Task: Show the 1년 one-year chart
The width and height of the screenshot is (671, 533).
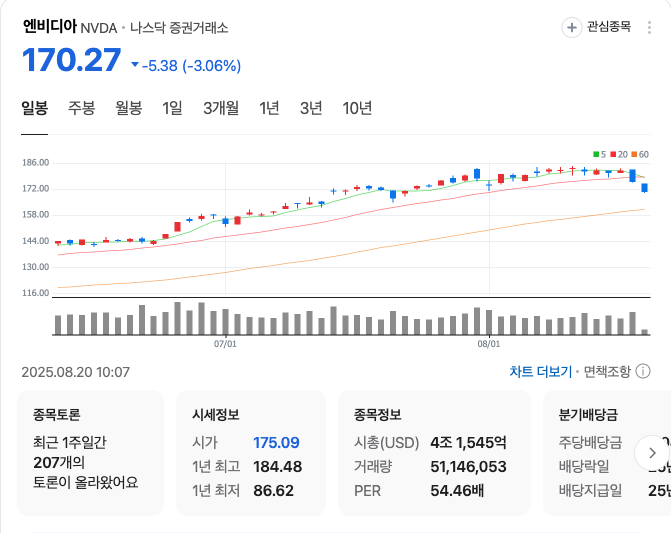Action: [269, 108]
